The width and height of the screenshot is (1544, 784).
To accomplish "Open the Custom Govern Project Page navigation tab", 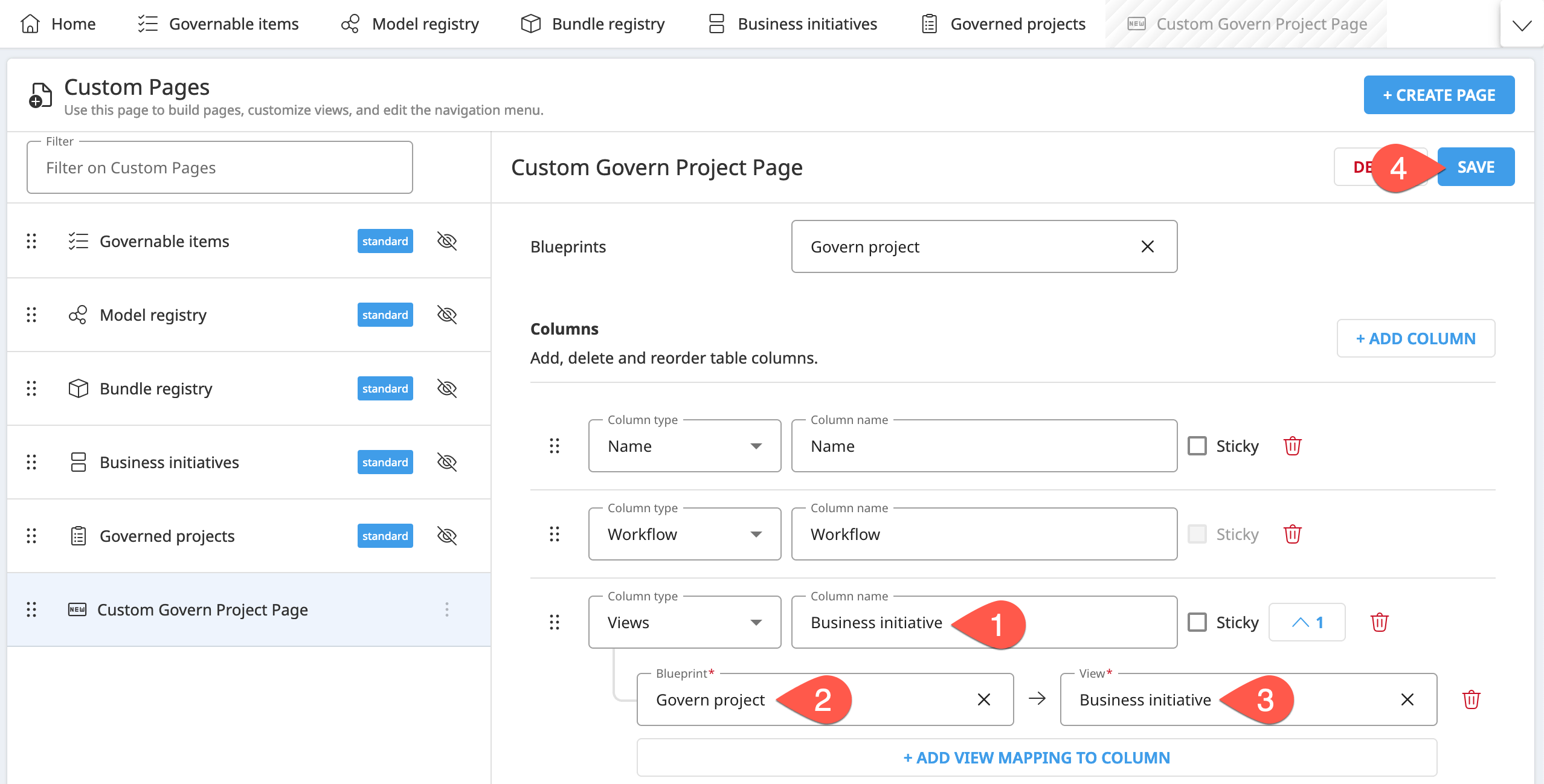I will click(x=1247, y=24).
